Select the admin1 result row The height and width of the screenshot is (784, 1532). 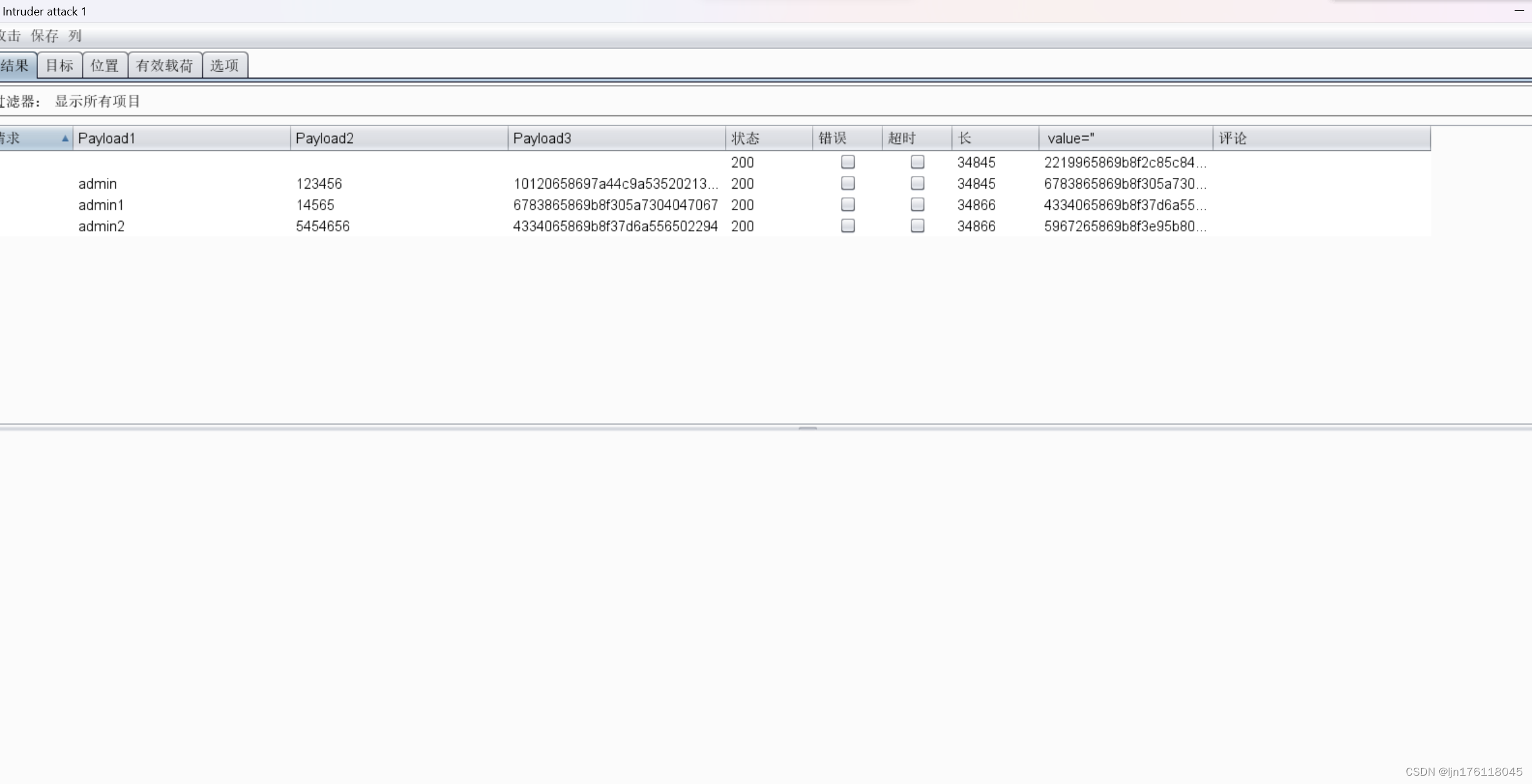click(x=101, y=205)
